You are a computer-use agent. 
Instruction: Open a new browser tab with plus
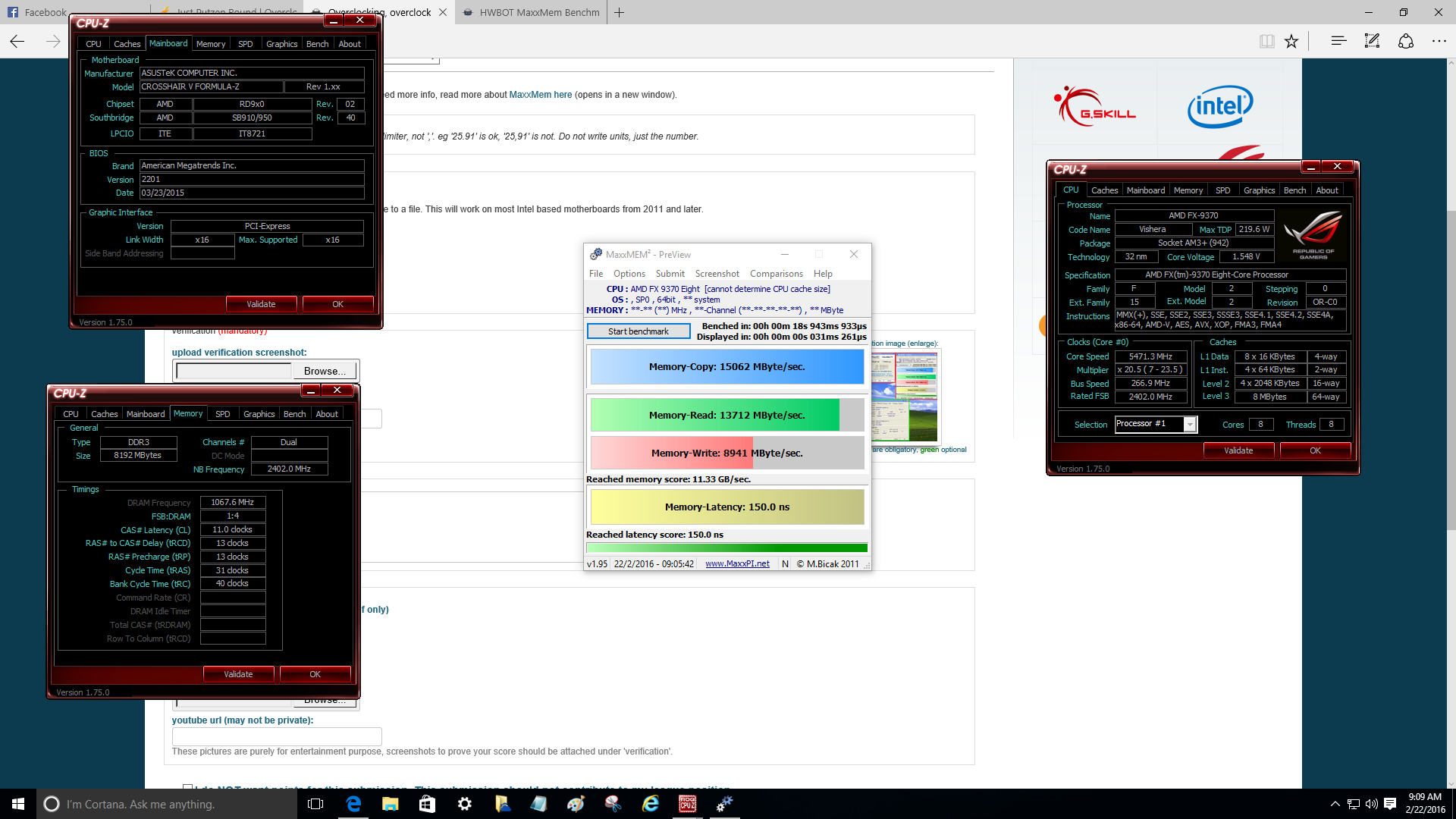click(x=619, y=12)
